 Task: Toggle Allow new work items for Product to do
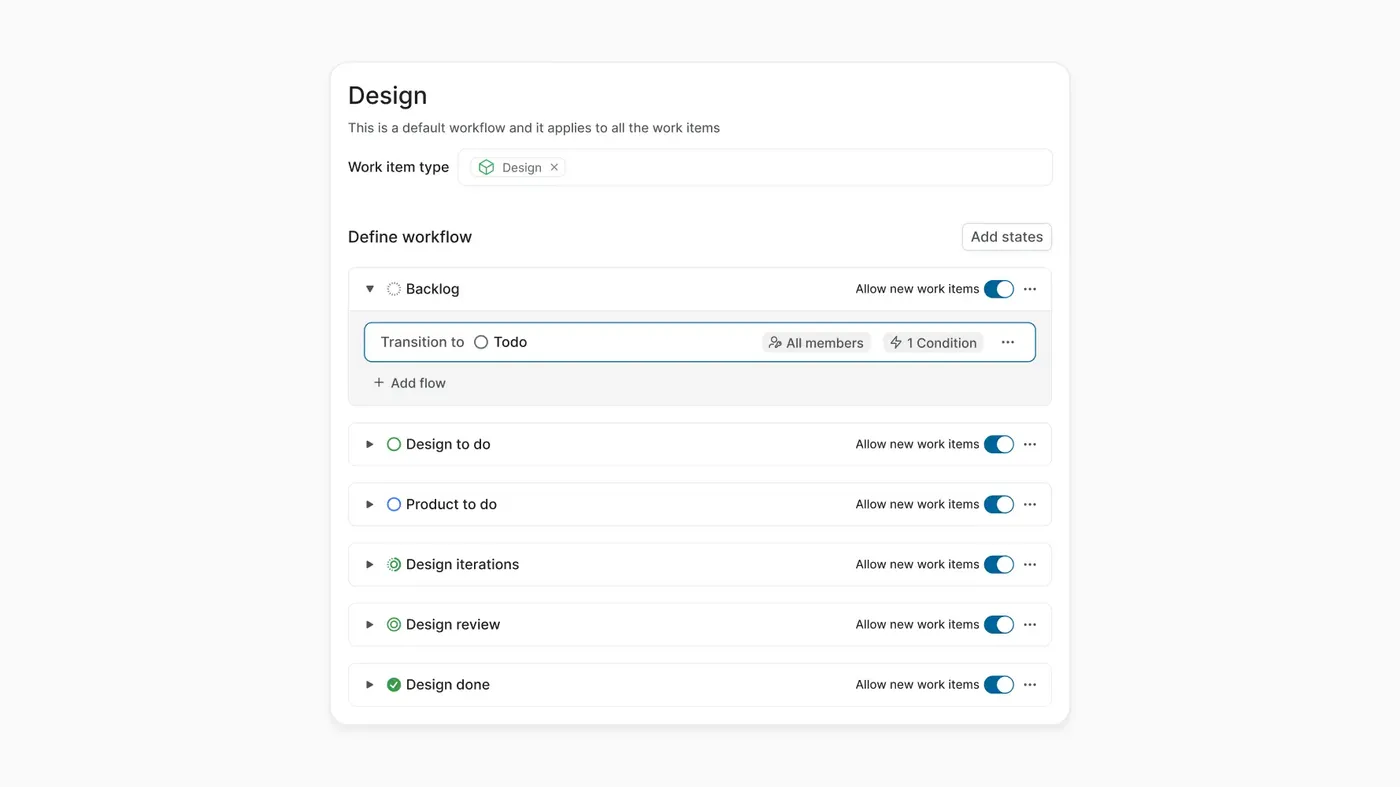click(999, 504)
